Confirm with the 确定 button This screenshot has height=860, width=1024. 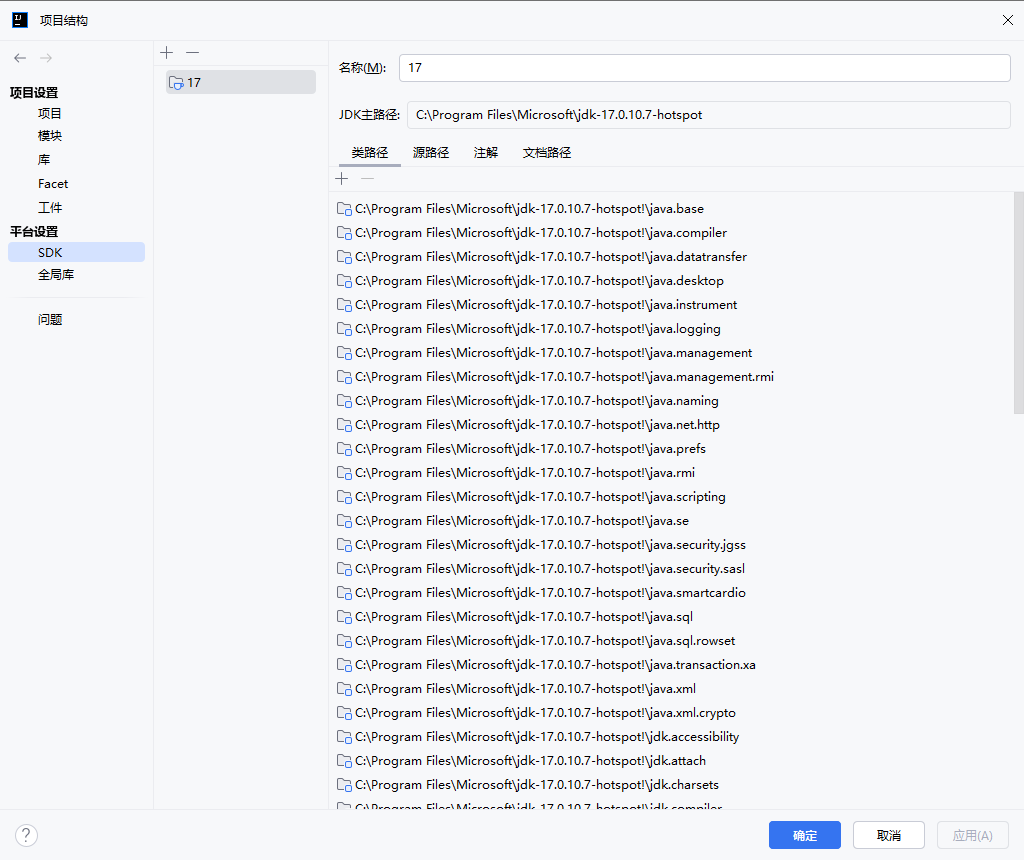[x=805, y=835]
